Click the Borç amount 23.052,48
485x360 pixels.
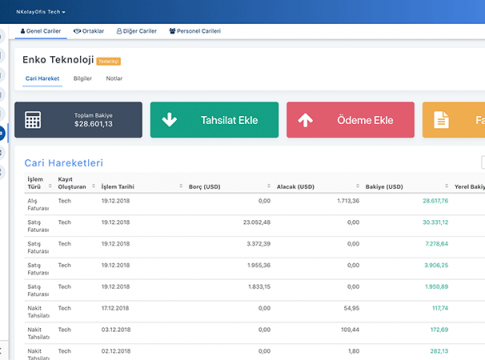point(257,222)
